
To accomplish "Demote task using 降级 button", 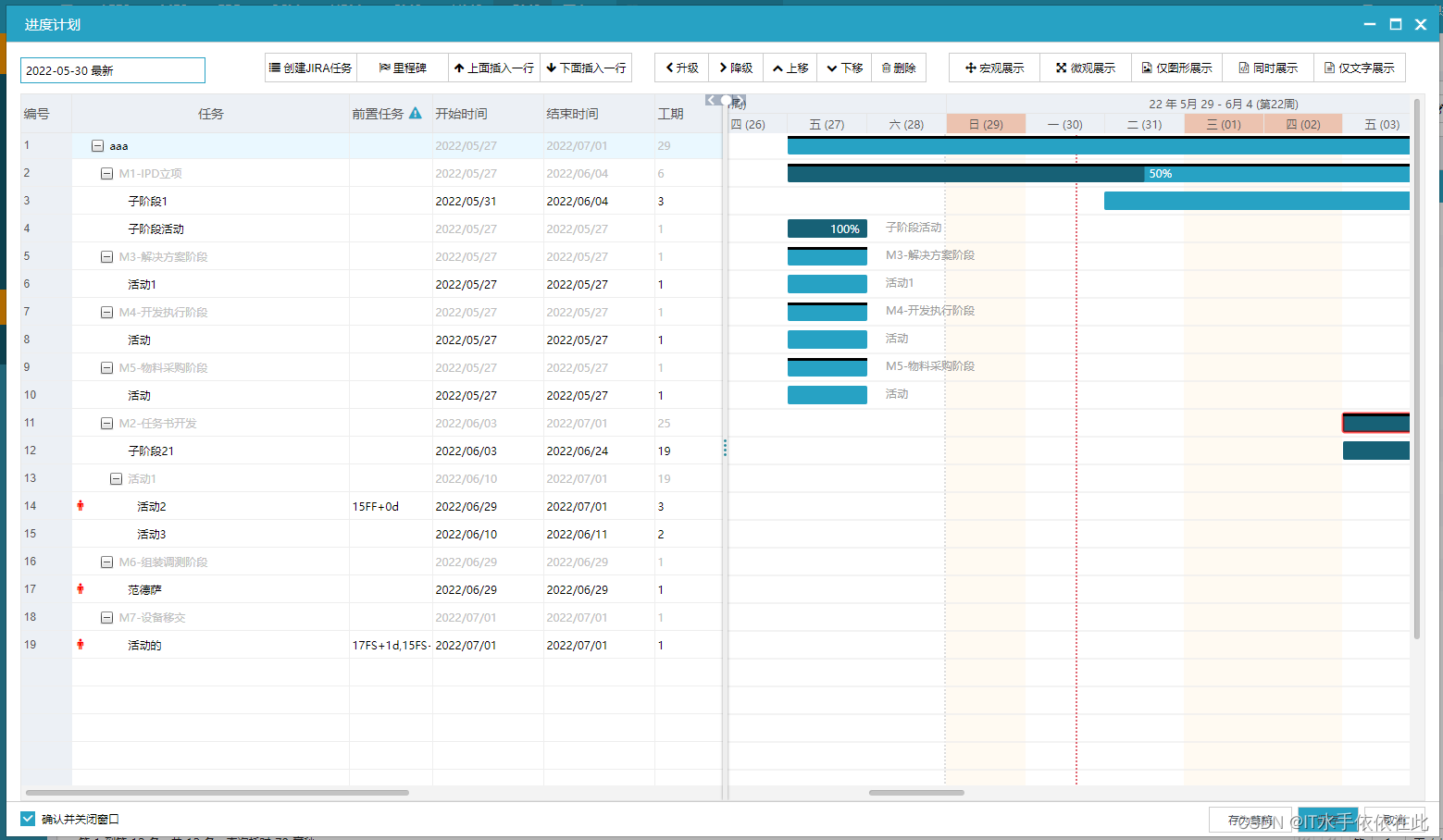I will click(x=736, y=68).
